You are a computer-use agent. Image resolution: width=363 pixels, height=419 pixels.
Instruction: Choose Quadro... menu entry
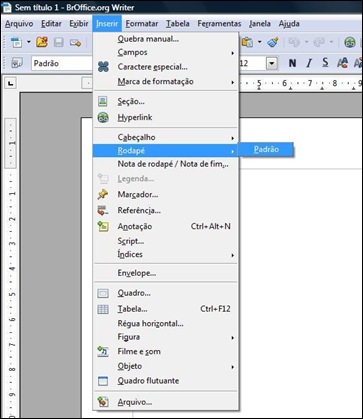166,293
